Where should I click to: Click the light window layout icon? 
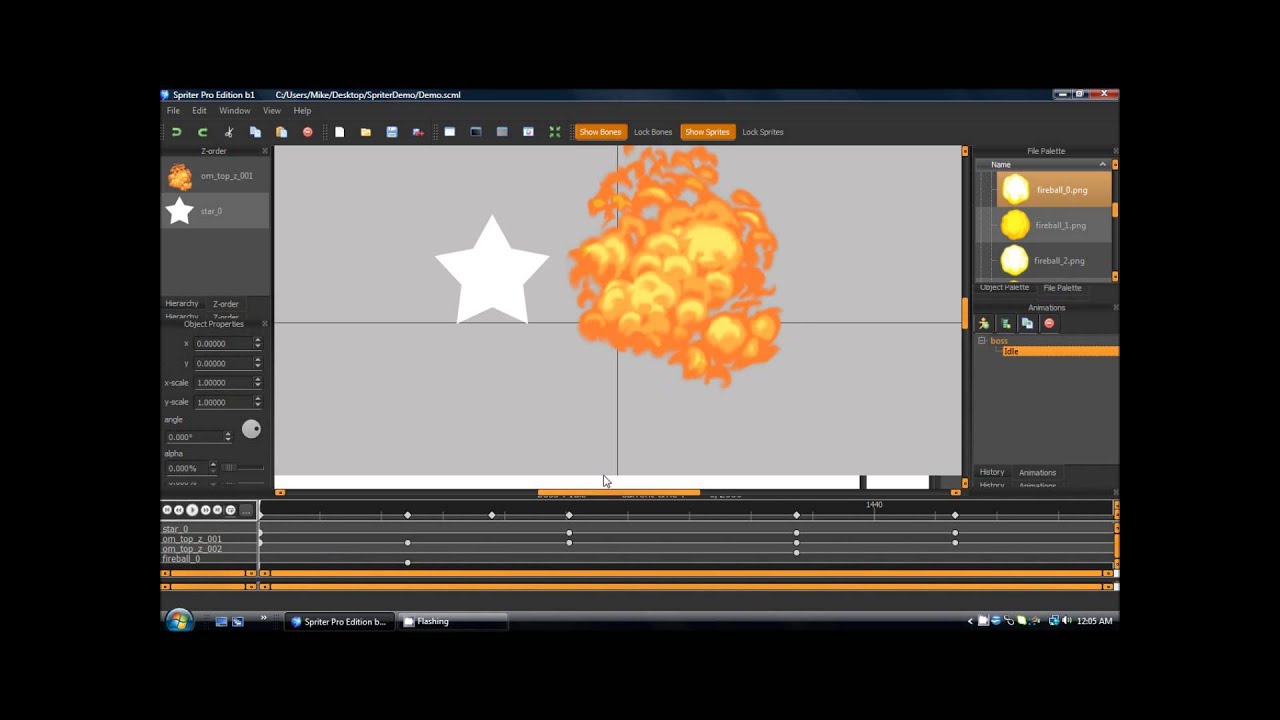click(450, 132)
